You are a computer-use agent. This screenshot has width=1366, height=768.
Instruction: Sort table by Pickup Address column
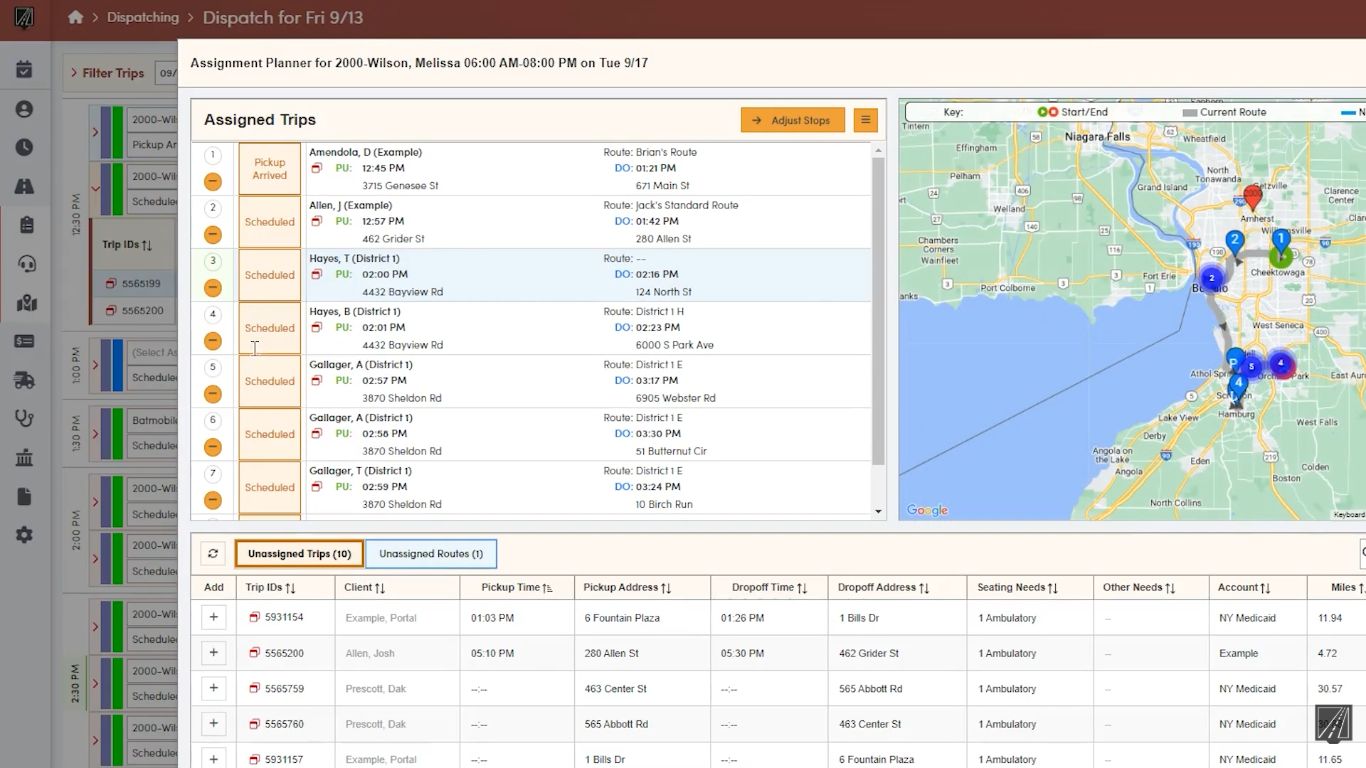627,588
